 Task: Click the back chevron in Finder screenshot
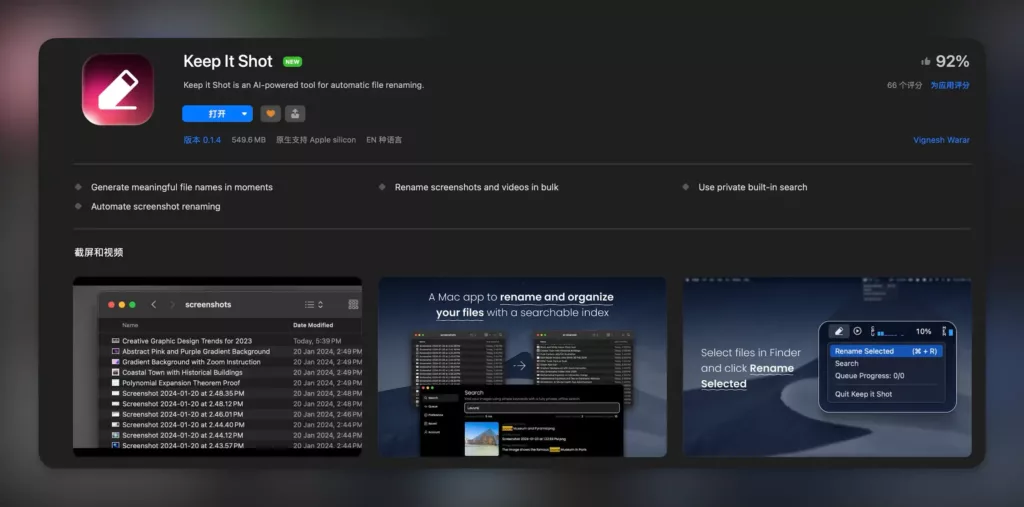(x=153, y=304)
